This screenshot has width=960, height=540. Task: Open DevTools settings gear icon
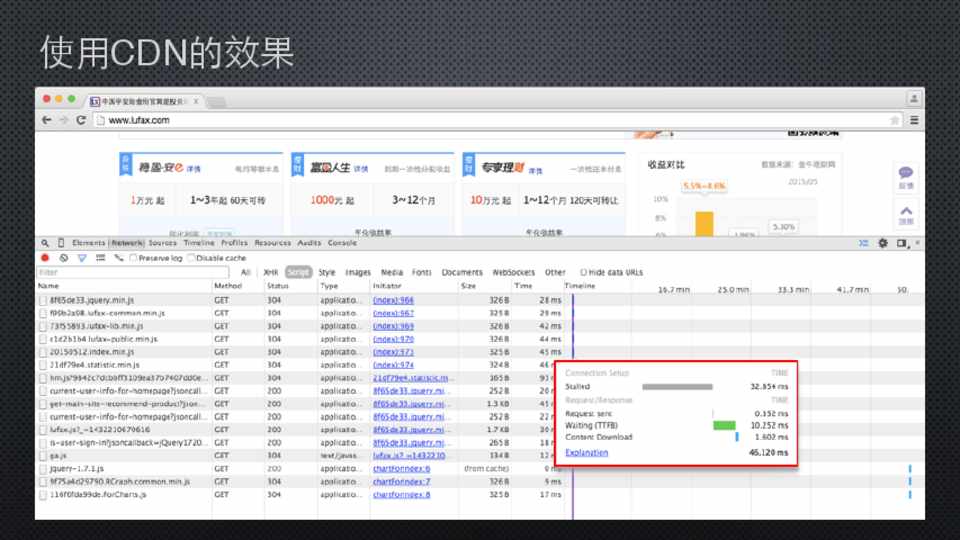[883, 243]
